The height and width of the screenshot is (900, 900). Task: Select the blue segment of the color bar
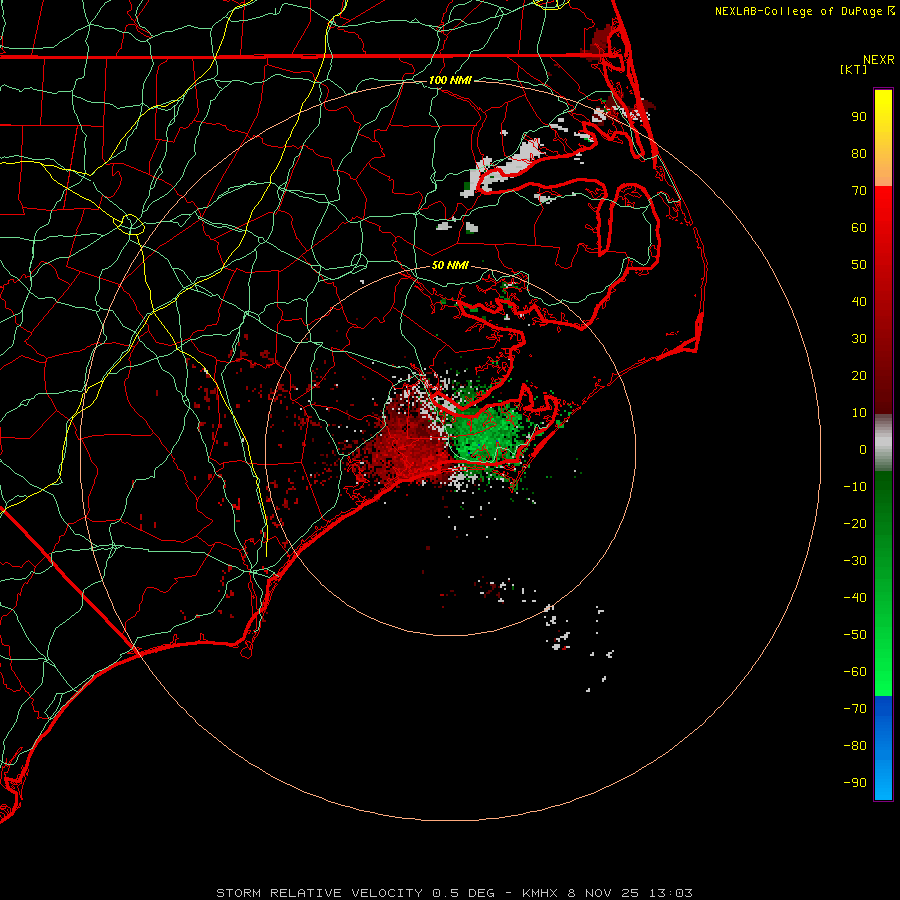tap(883, 747)
